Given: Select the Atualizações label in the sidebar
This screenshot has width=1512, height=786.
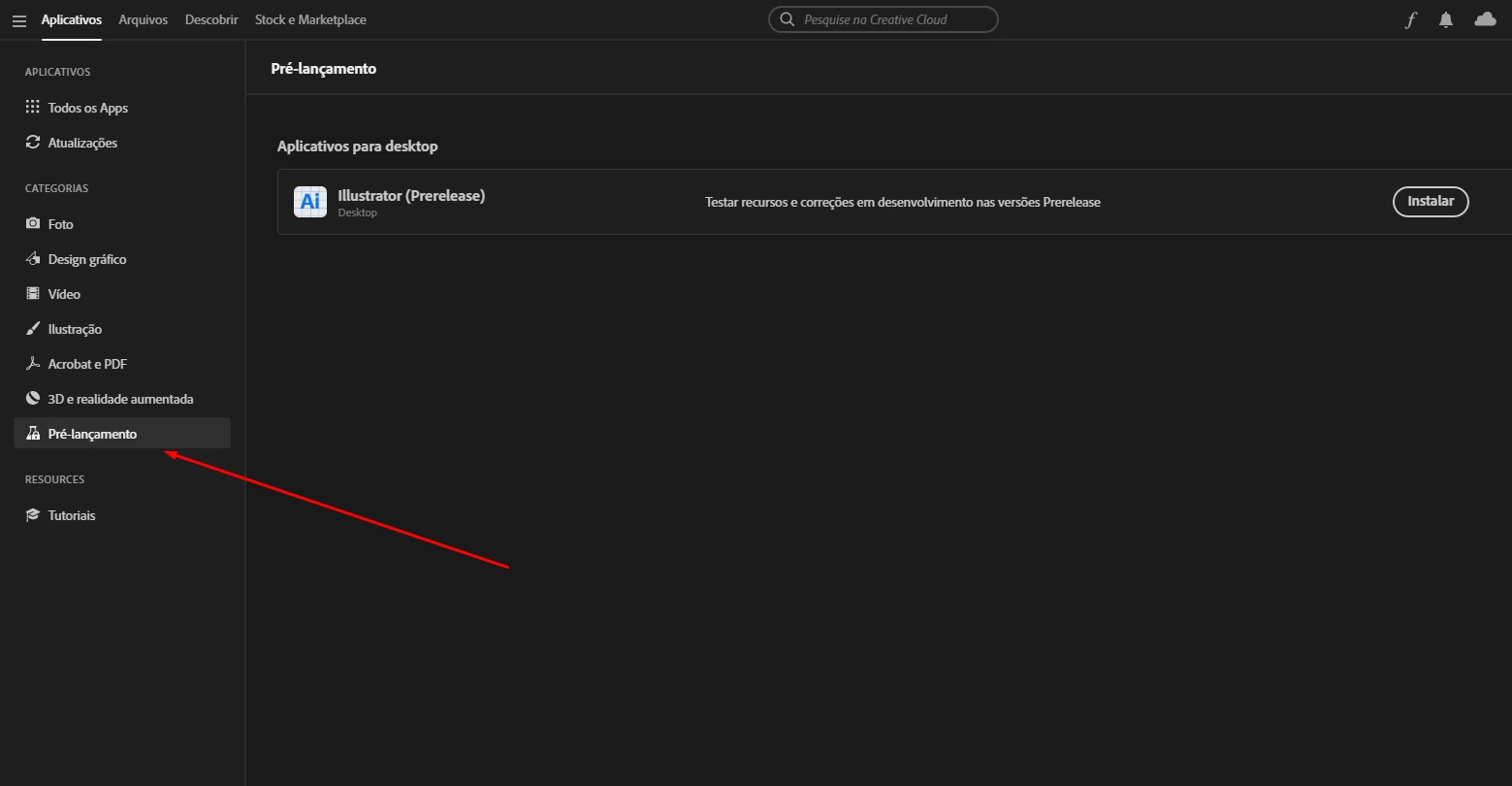Looking at the screenshot, I should pos(82,143).
